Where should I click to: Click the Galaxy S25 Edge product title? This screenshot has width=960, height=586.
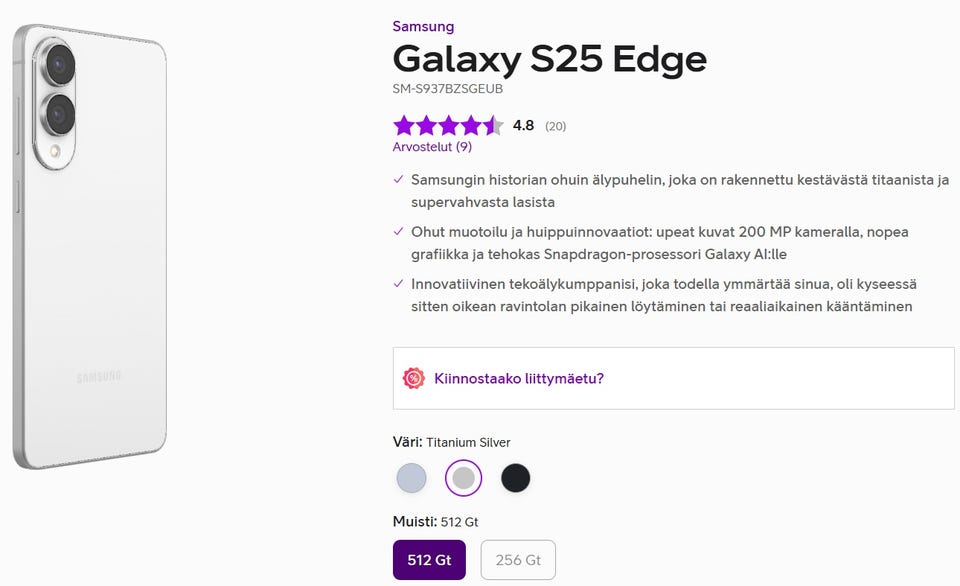coord(549,59)
